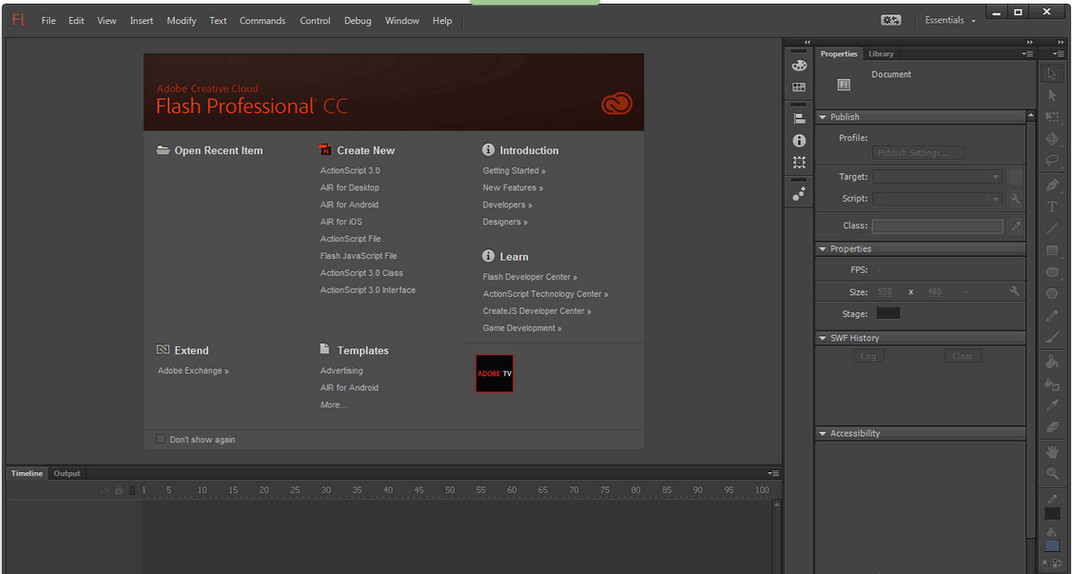Open the Modify menu

tap(181, 20)
